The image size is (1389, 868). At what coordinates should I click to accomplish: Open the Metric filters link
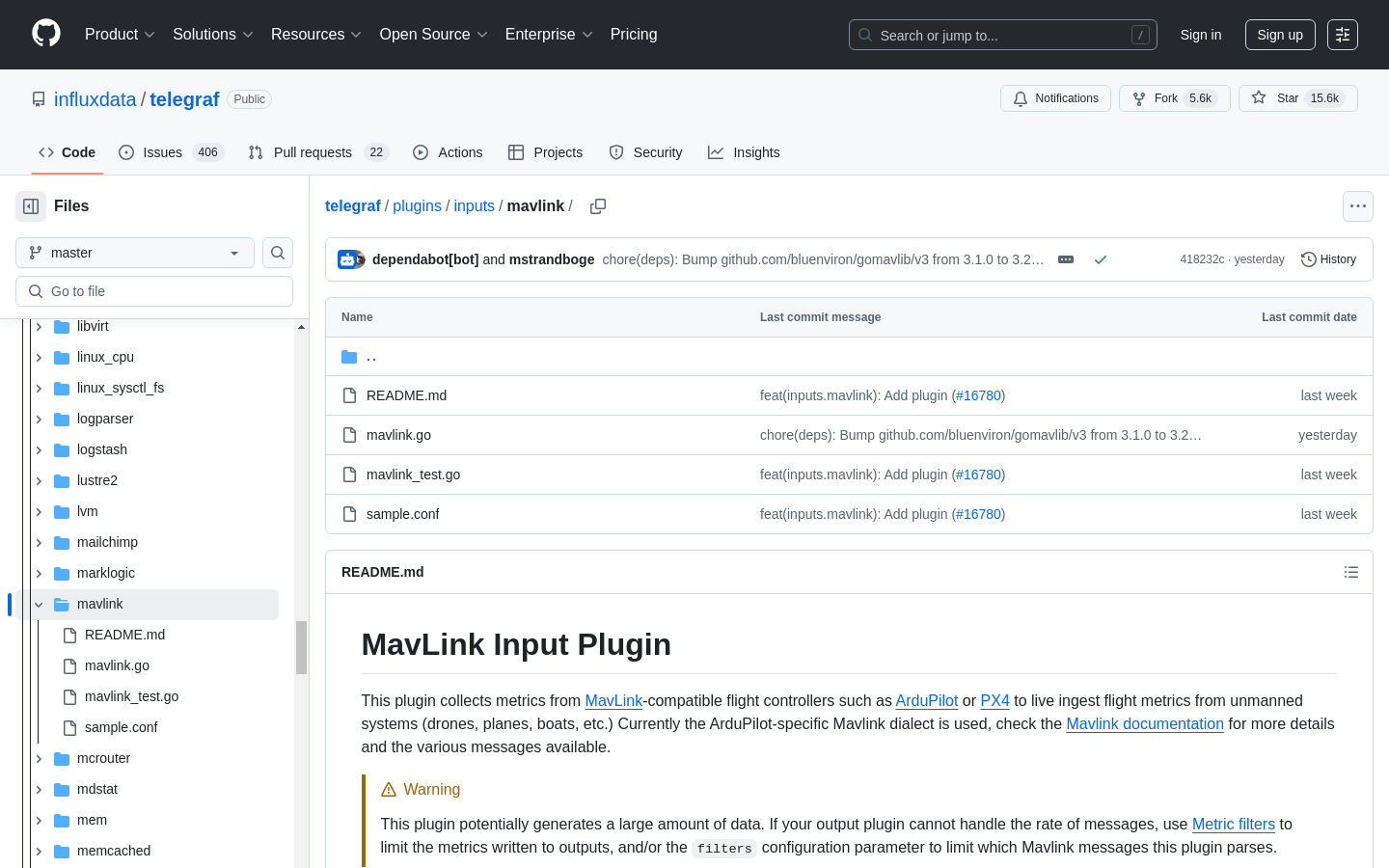click(x=1234, y=825)
